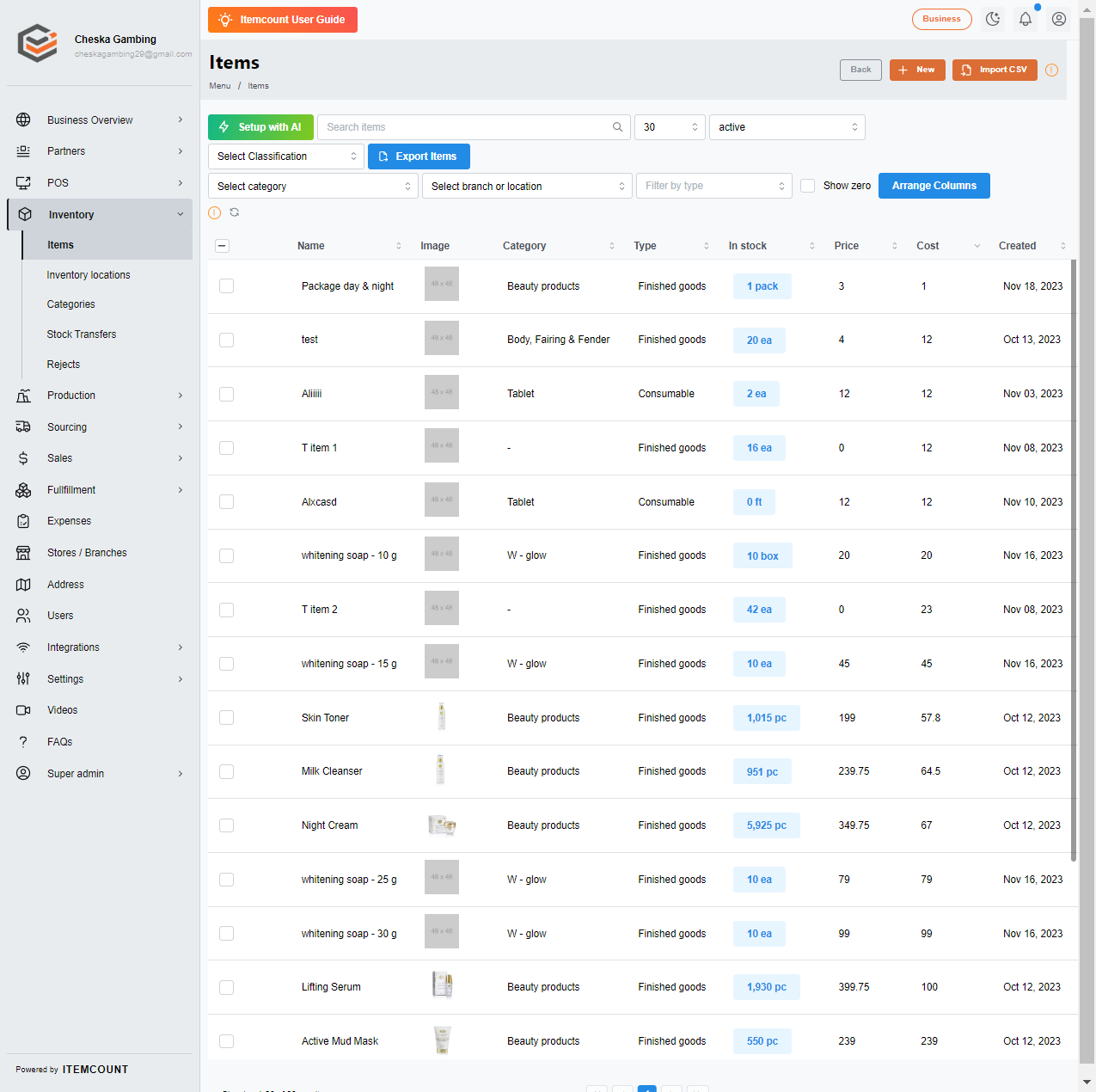1096x1092 pixels.
Task: Click the Integrations wifi icon
Action: point(23,647)
